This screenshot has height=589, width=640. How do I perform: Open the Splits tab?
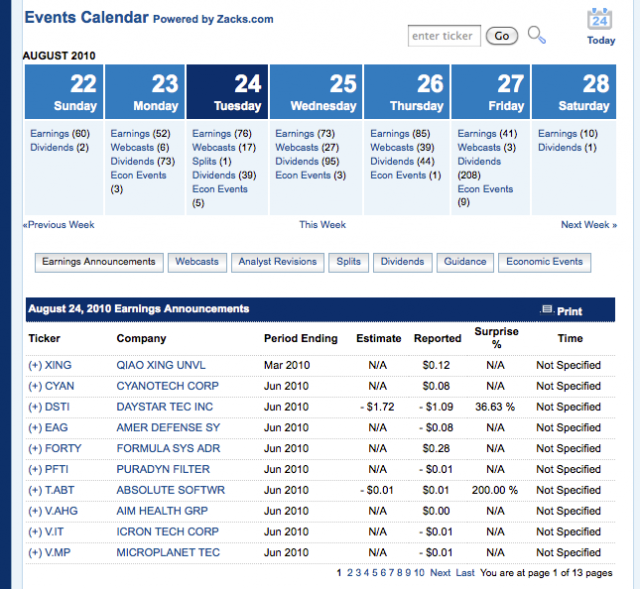[x=349, y=262]
